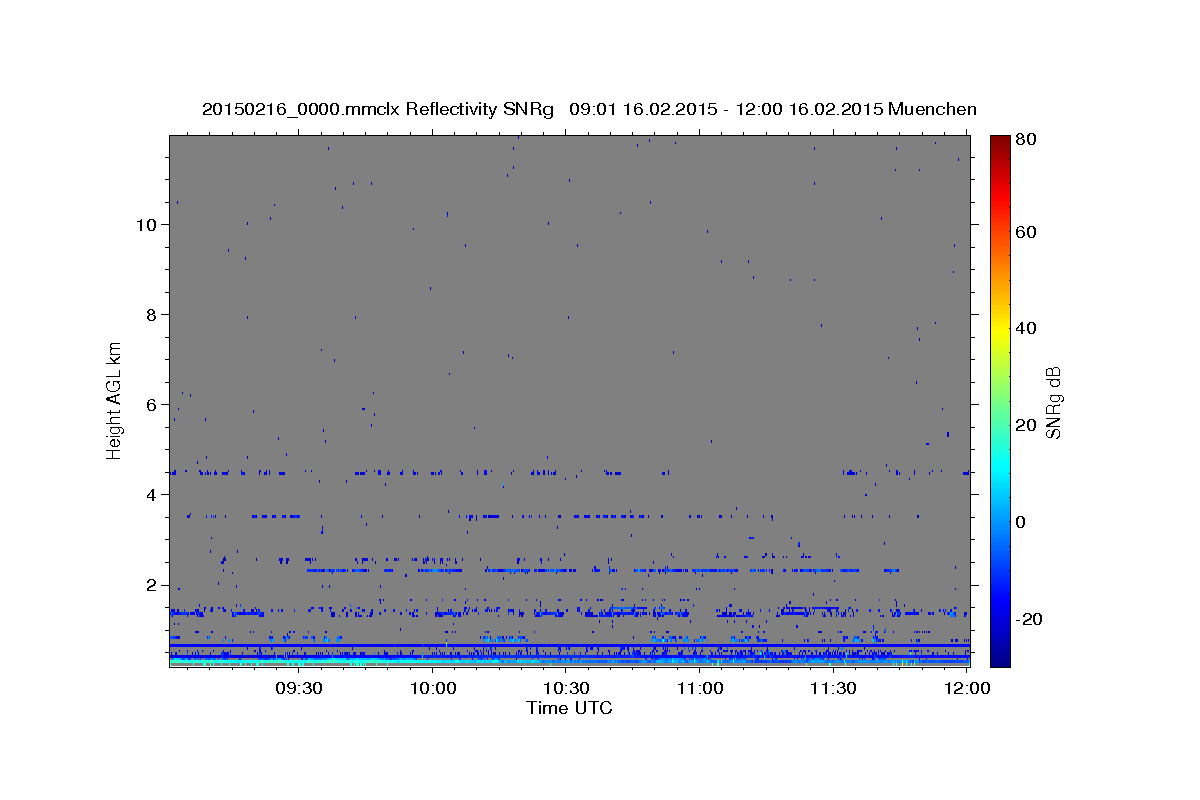The height and width of the screenshot is (800, 1200).
Task: Click the colorbar value 0
Action: [1020, 522]
